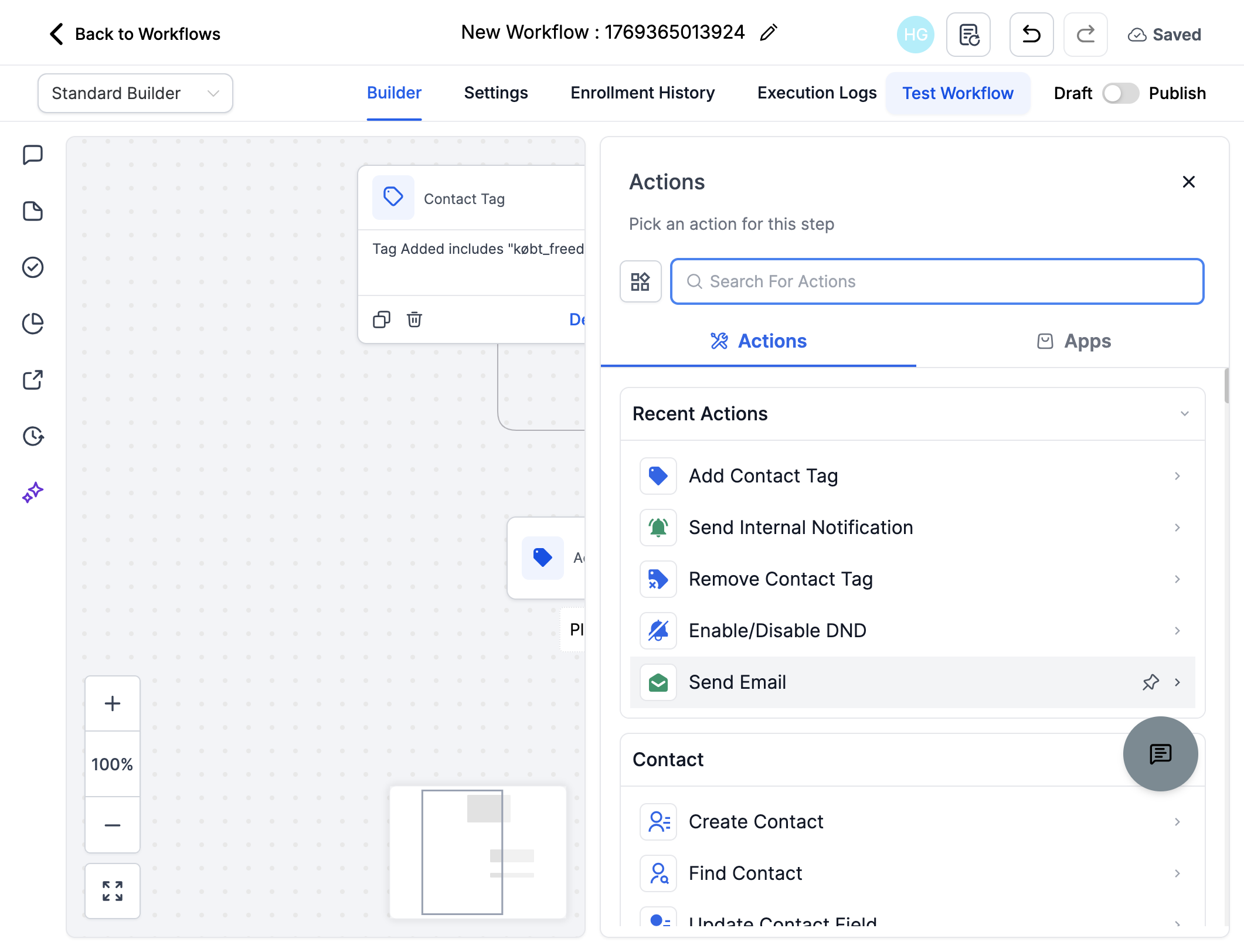This screenshot has height=952, width=1244.
Task: Go Back to Workflows
Action: tap(135, 34)
